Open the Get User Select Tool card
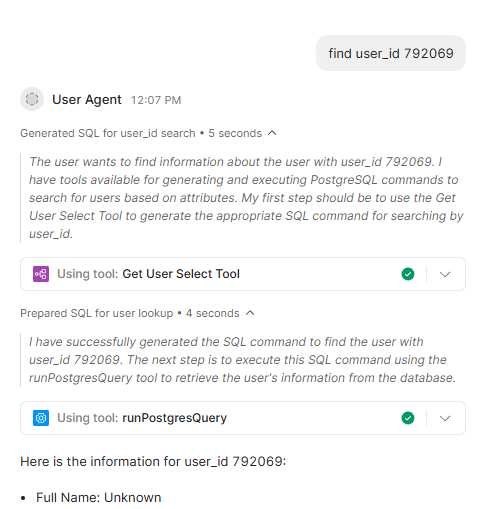498x509 pixels. pyautogui.click(x=243, y=274)
